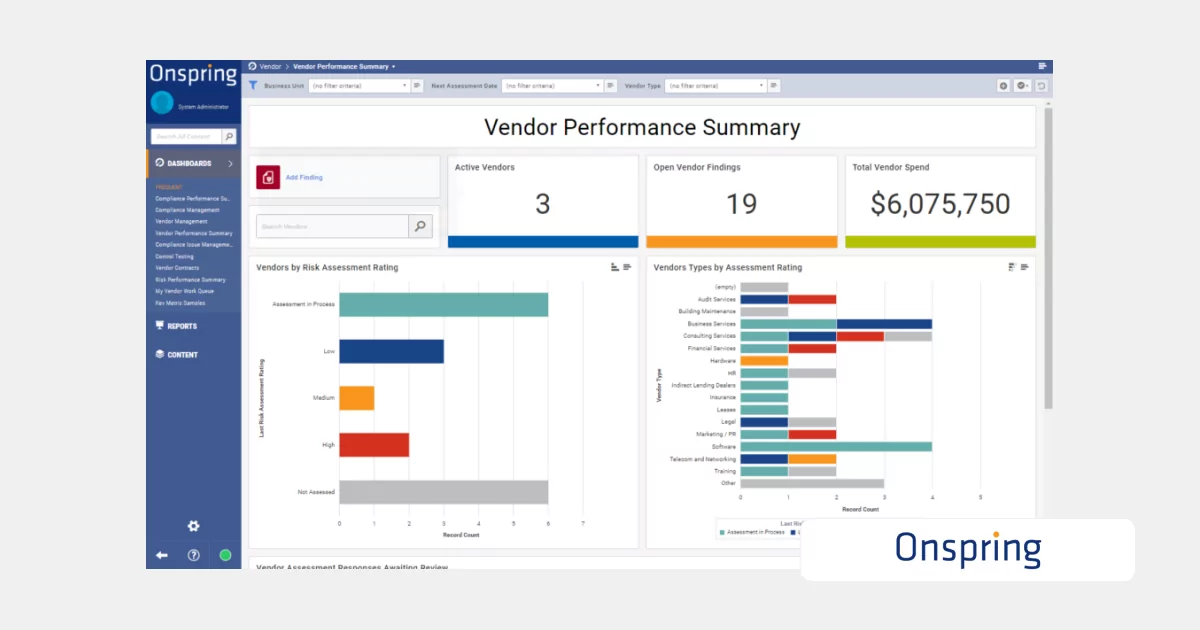Click the Vendor breadcrumb link

pos(270,66)
